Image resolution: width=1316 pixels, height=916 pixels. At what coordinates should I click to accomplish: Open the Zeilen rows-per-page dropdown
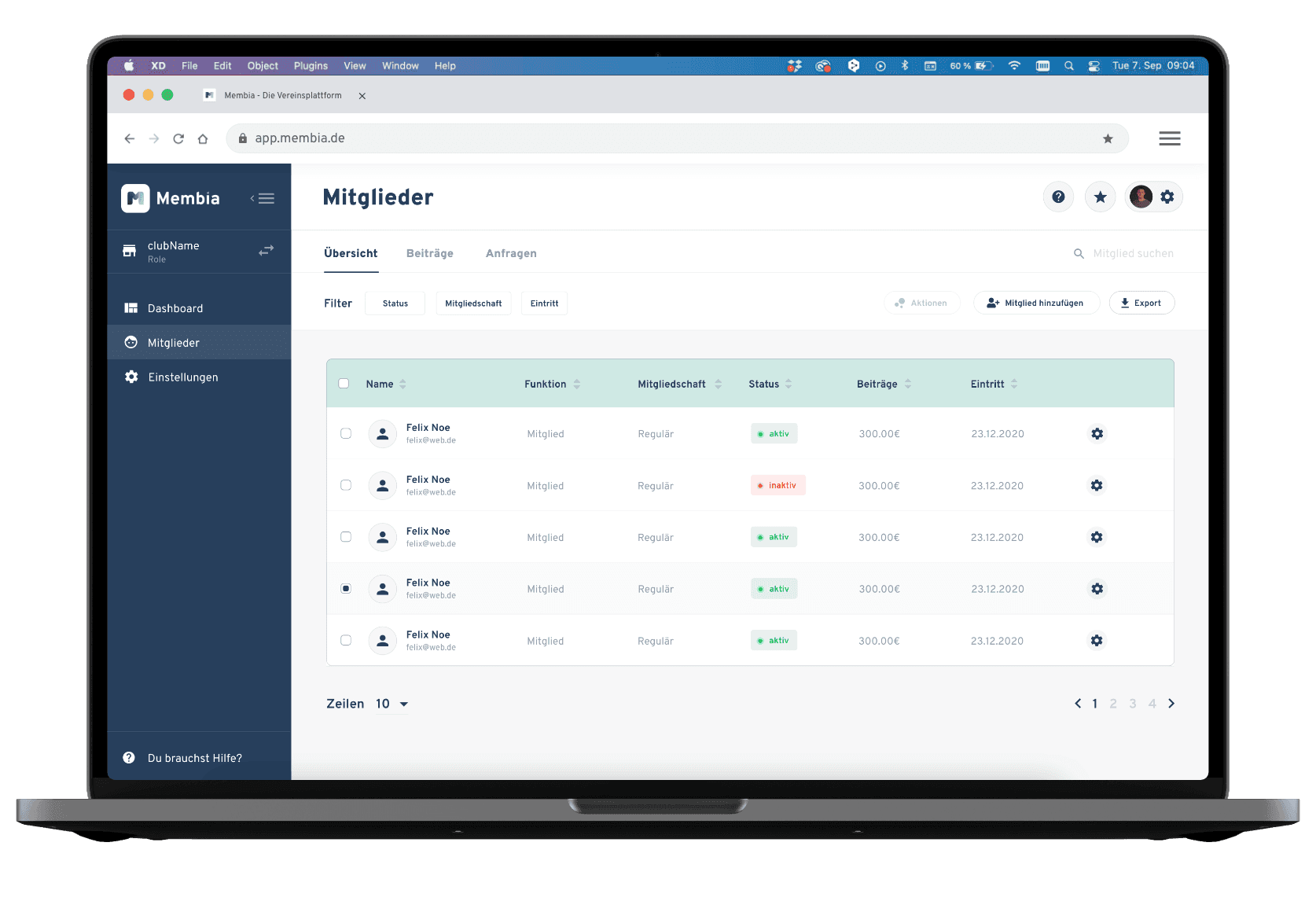click(x=392, y=704)
